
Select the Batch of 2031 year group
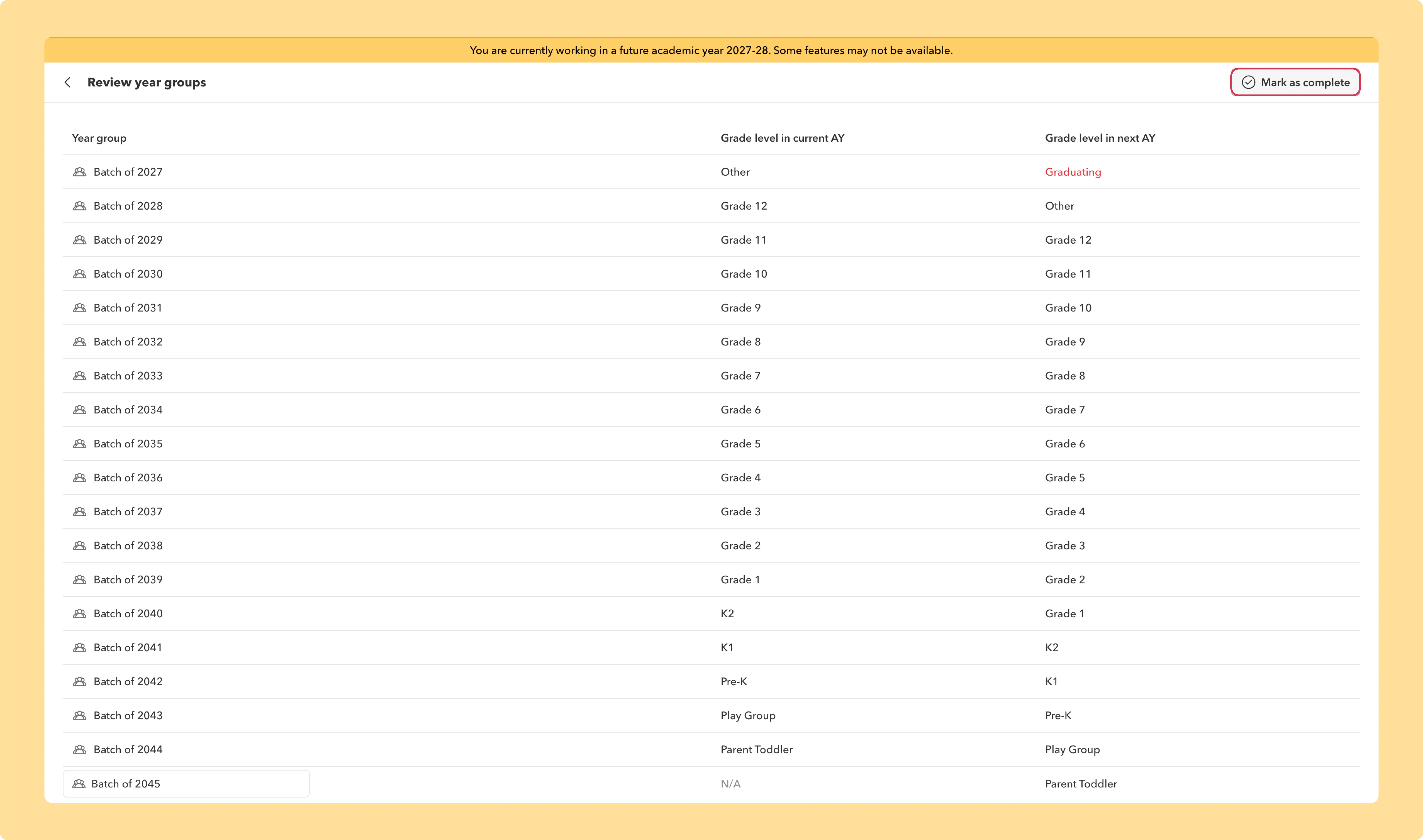pyautogui.click(x=711, y=308)
